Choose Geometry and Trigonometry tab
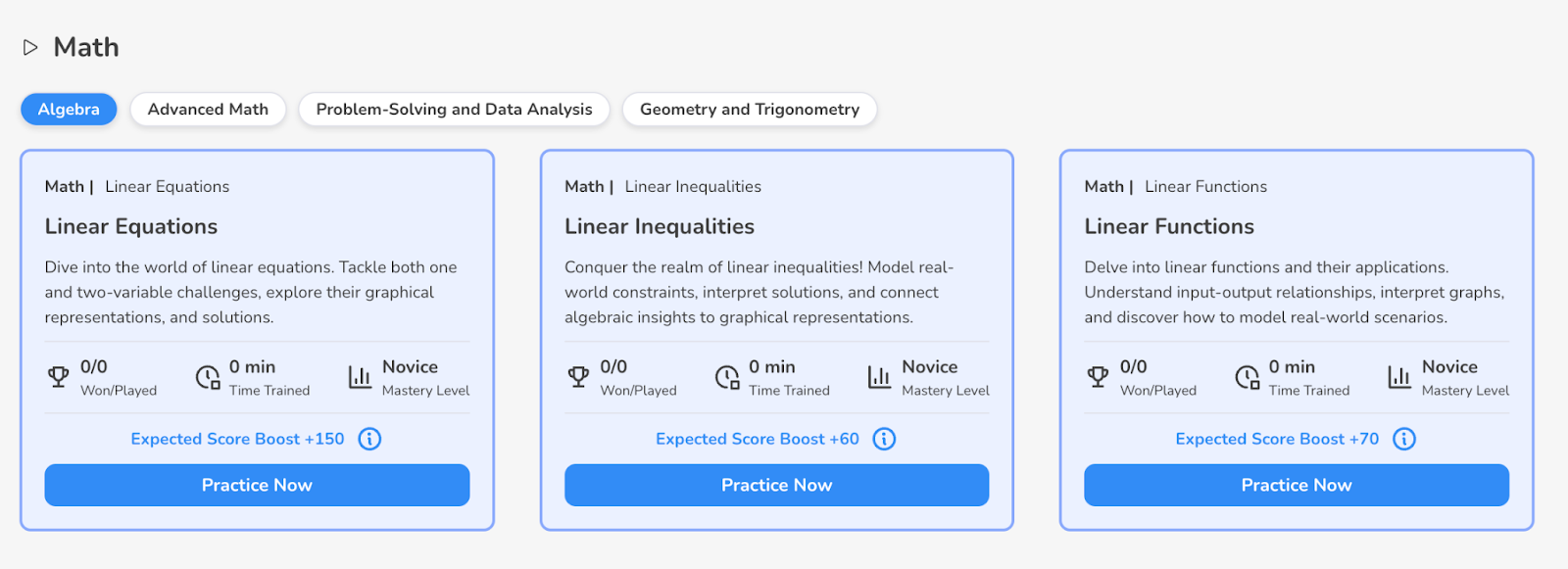Viewport: 1568px width, 569px height. (x=750, y=110)
